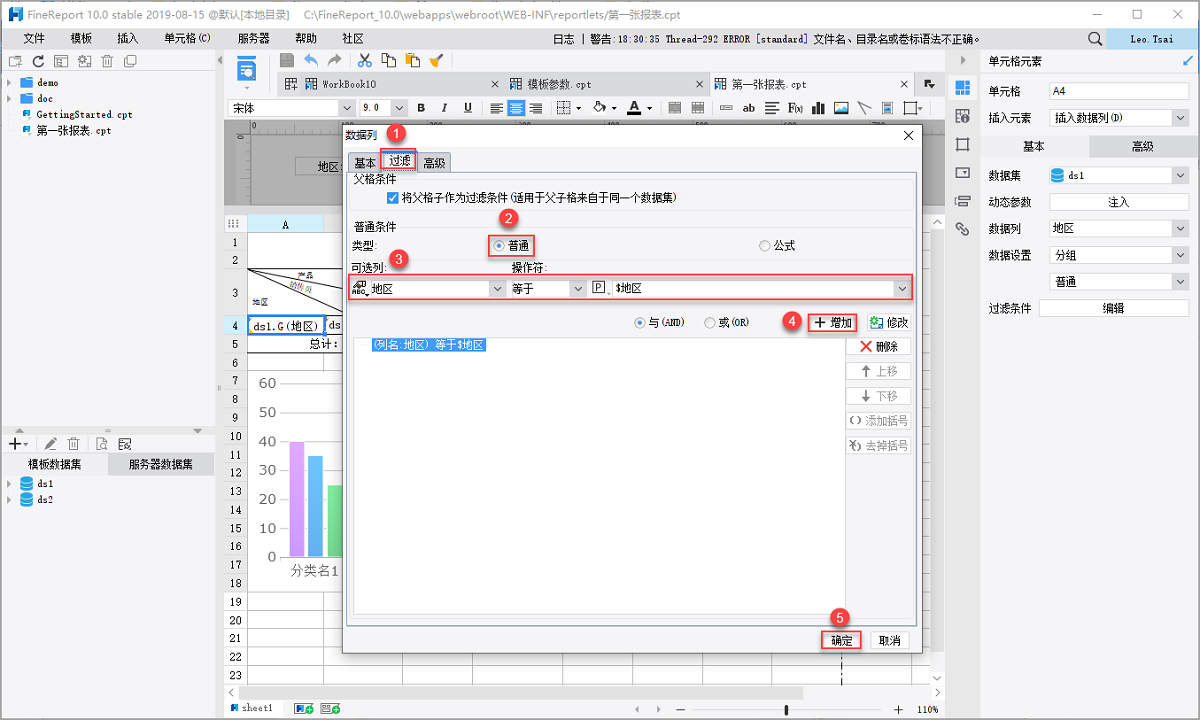Click the copy icon in toolbar
This screenshot has height=720, width=1200.
388,61
